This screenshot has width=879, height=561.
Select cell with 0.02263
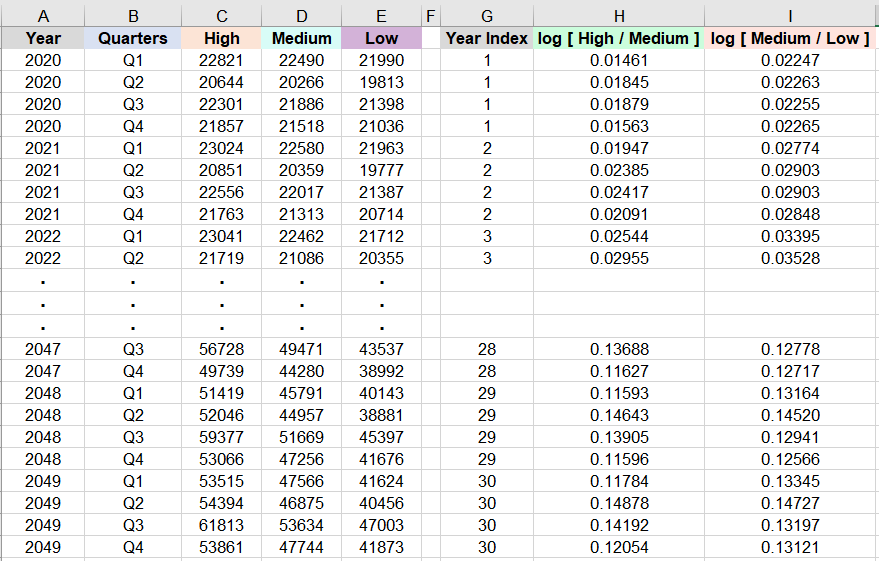coord(790,82)
